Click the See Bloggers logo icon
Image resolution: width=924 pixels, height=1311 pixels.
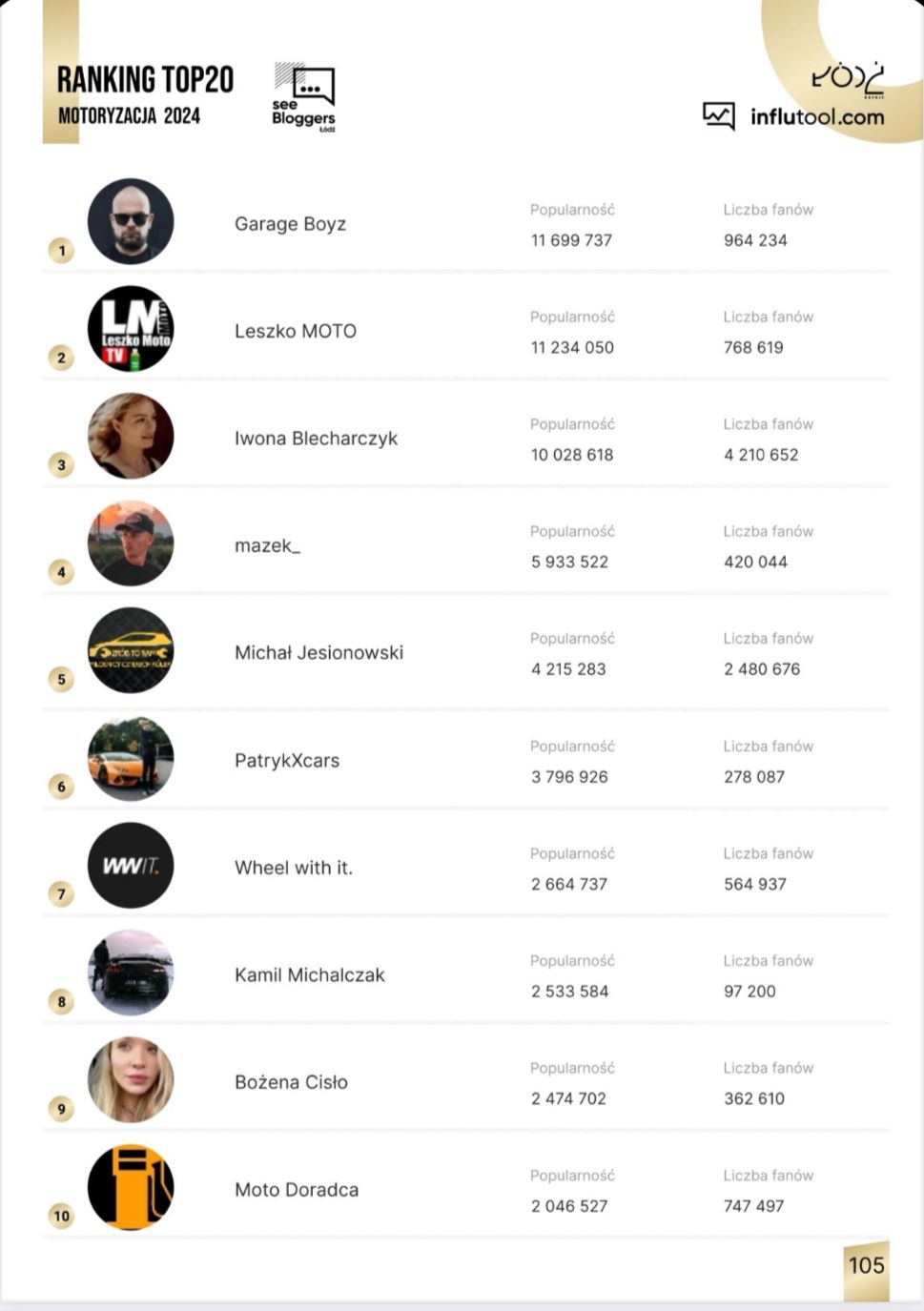pyautogui.click(x=303, y=96)
